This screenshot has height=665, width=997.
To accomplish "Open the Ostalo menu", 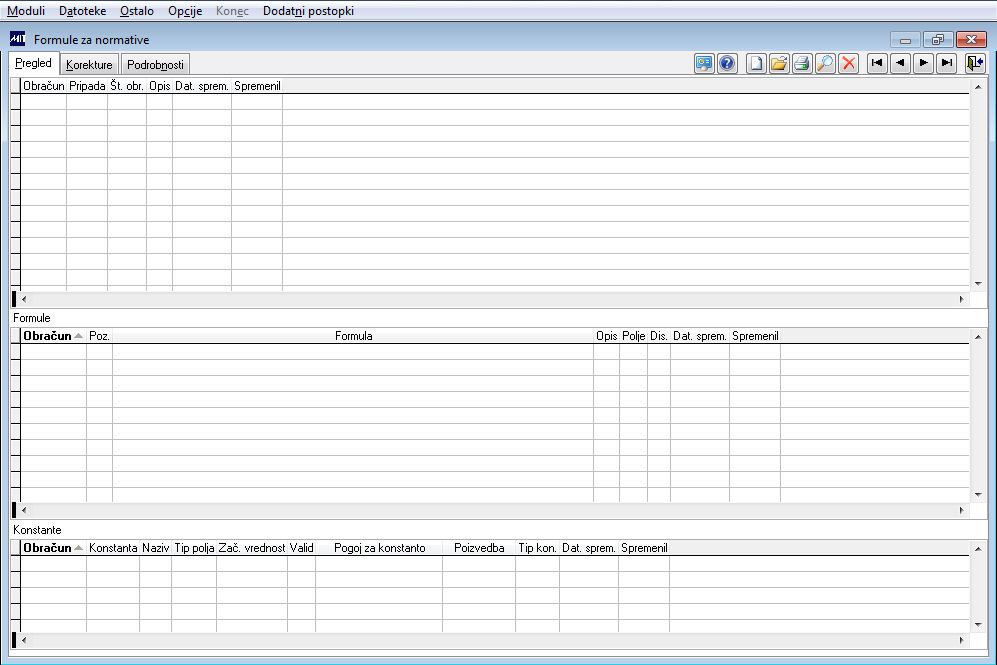I will point(137,11).
